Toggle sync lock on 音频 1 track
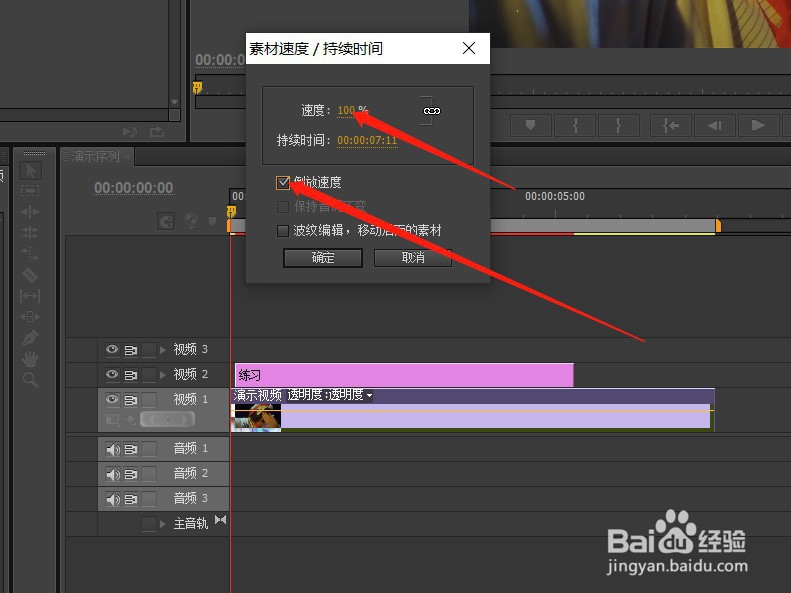 click(131, 449)
